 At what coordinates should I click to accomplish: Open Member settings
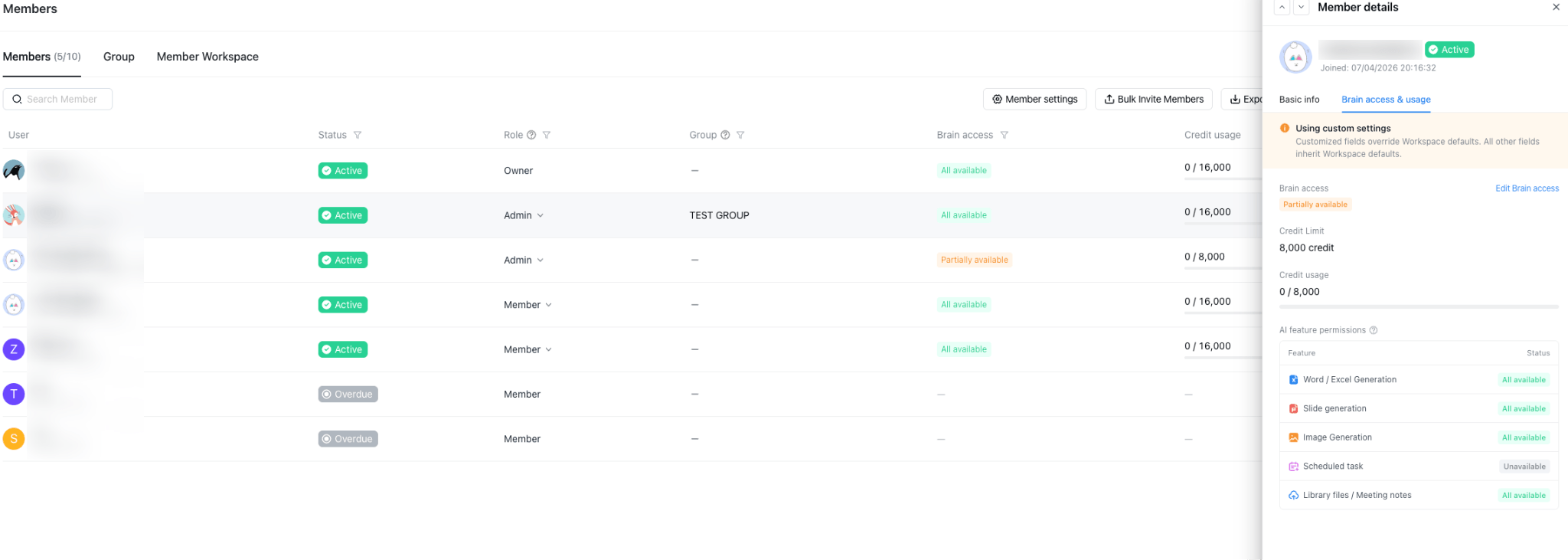[x=1034, y=99]
